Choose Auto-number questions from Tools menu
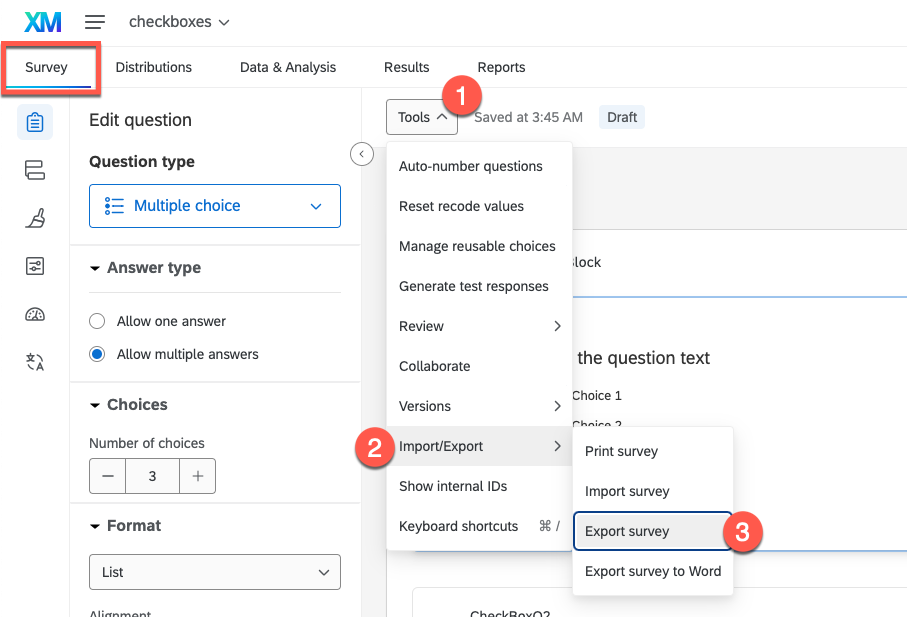 click(x=480, y=166)
